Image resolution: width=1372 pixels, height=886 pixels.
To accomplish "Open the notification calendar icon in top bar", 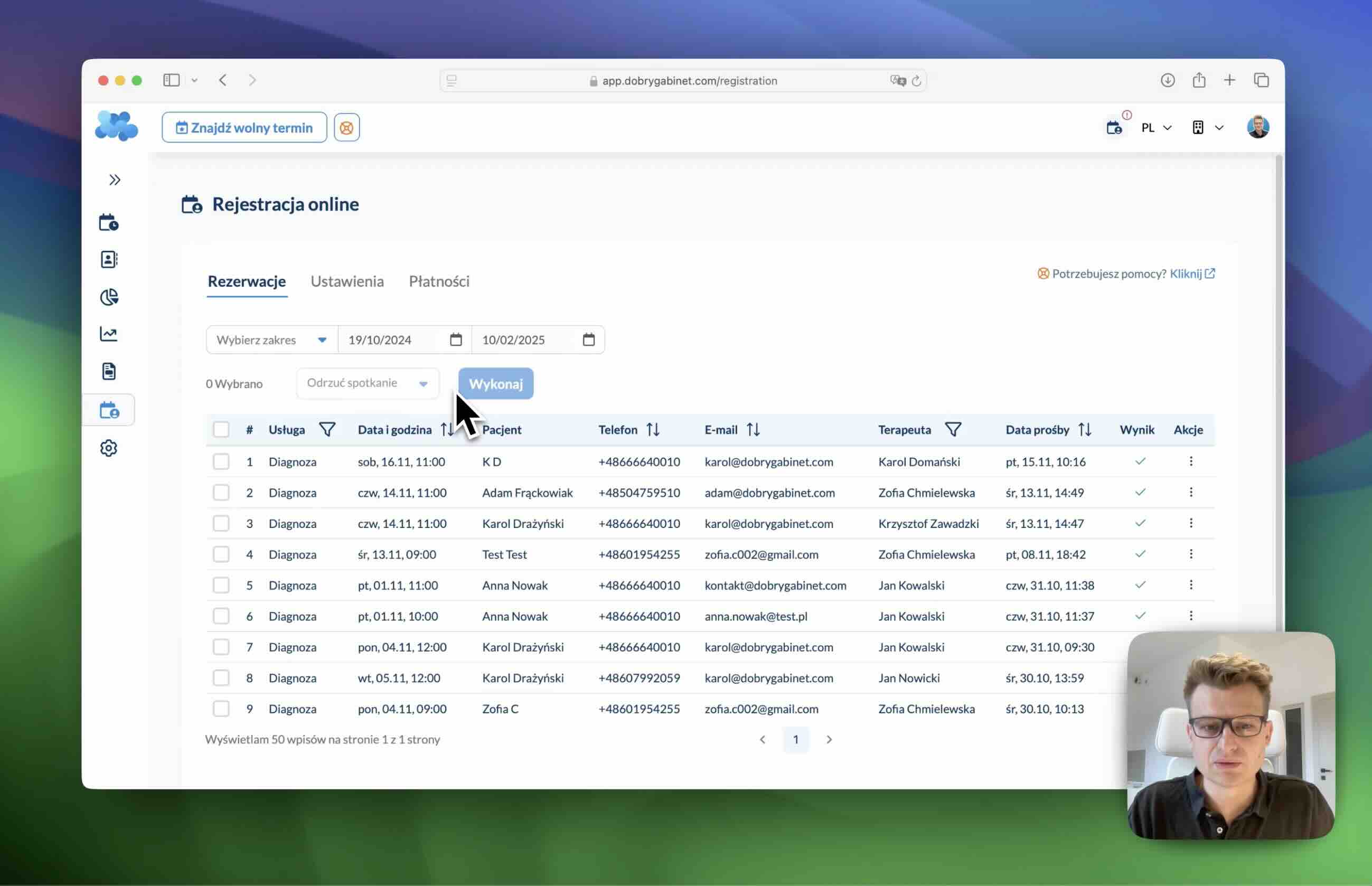I will [1114, 127].
